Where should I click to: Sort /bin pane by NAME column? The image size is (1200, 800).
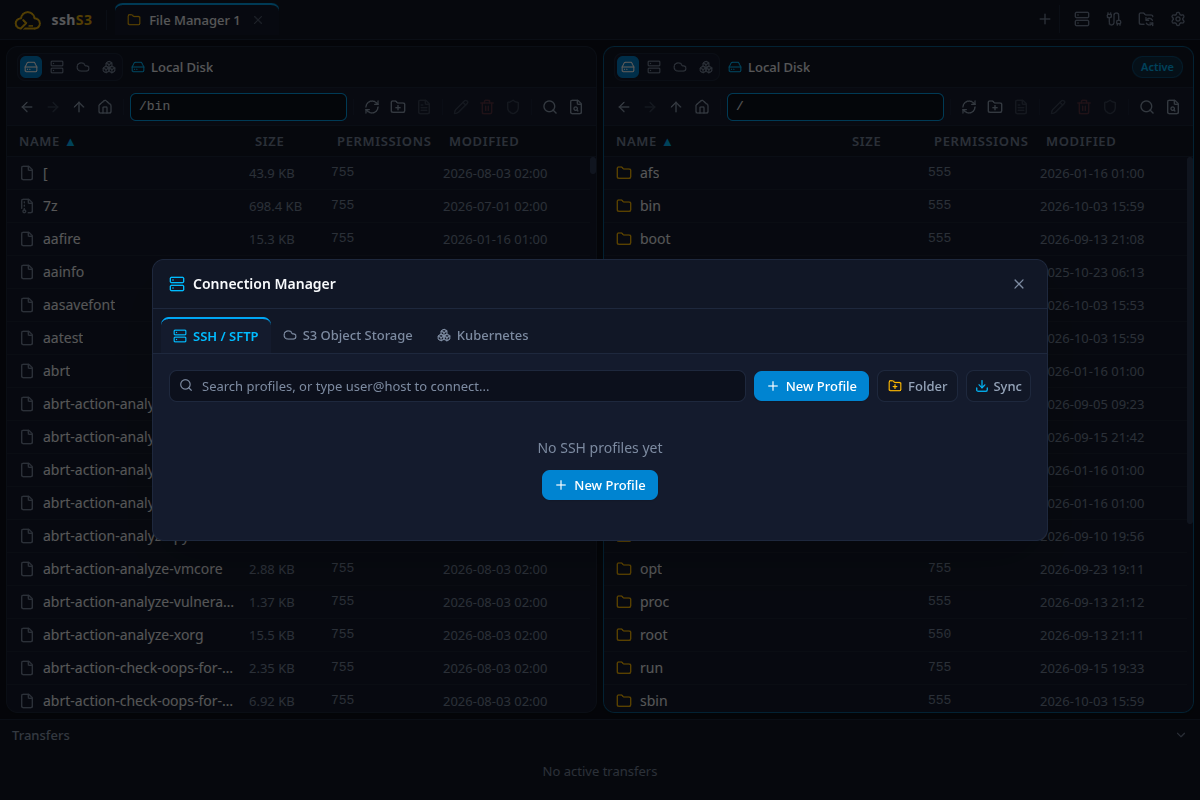tap(47, 142)
